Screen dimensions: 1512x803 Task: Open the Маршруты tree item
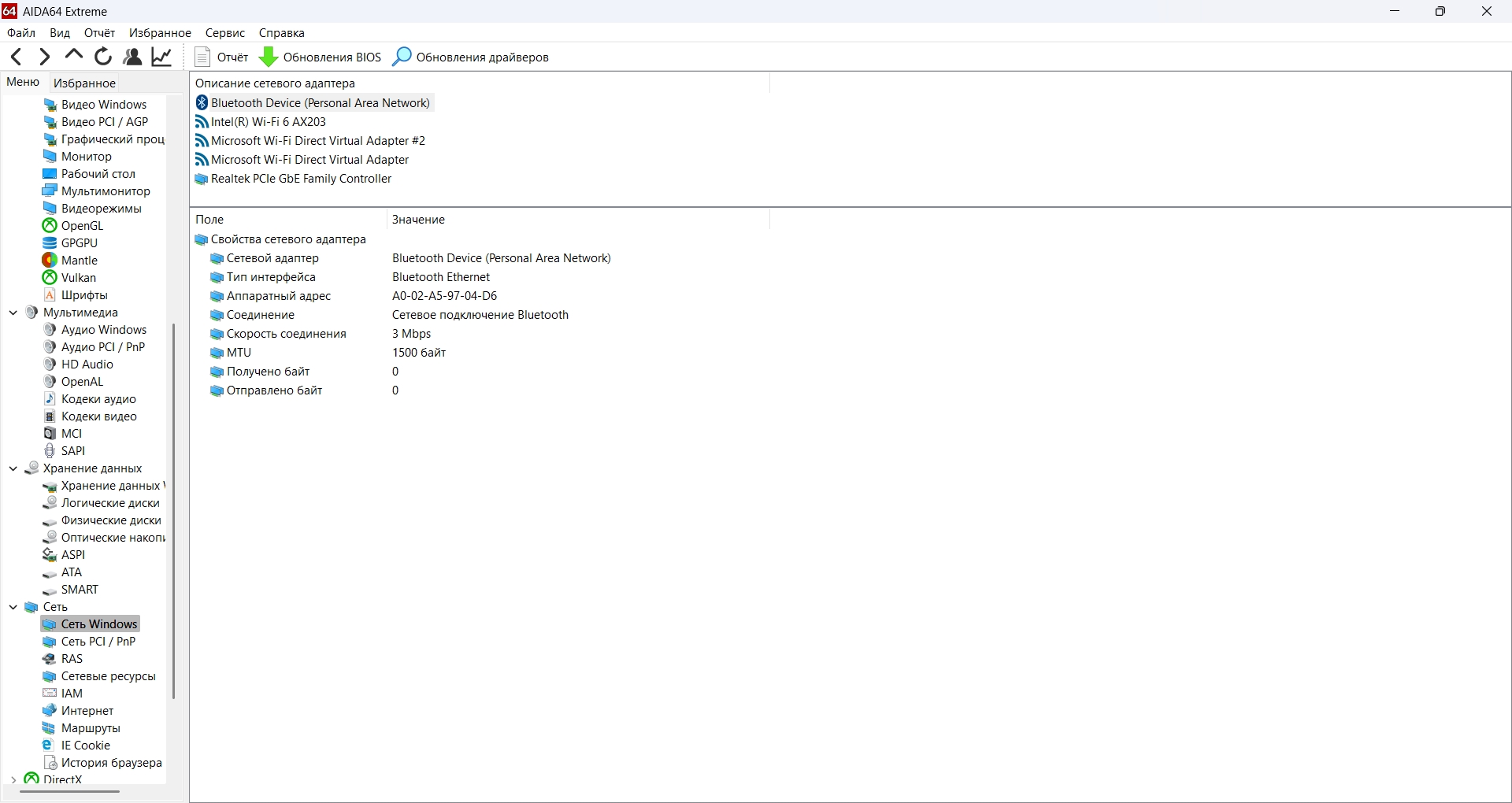[82, 728]
